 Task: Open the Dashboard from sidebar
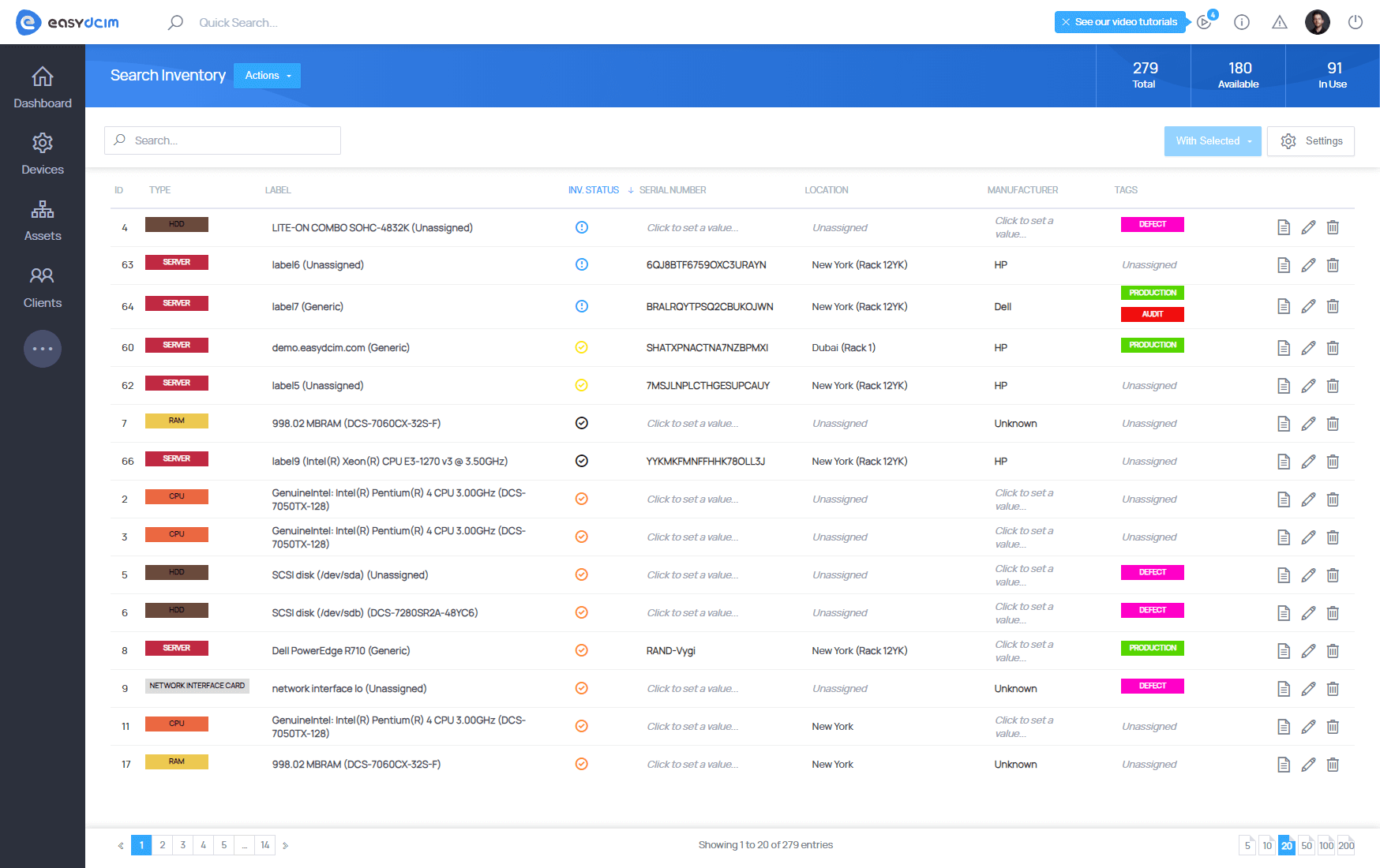[43, 88]
